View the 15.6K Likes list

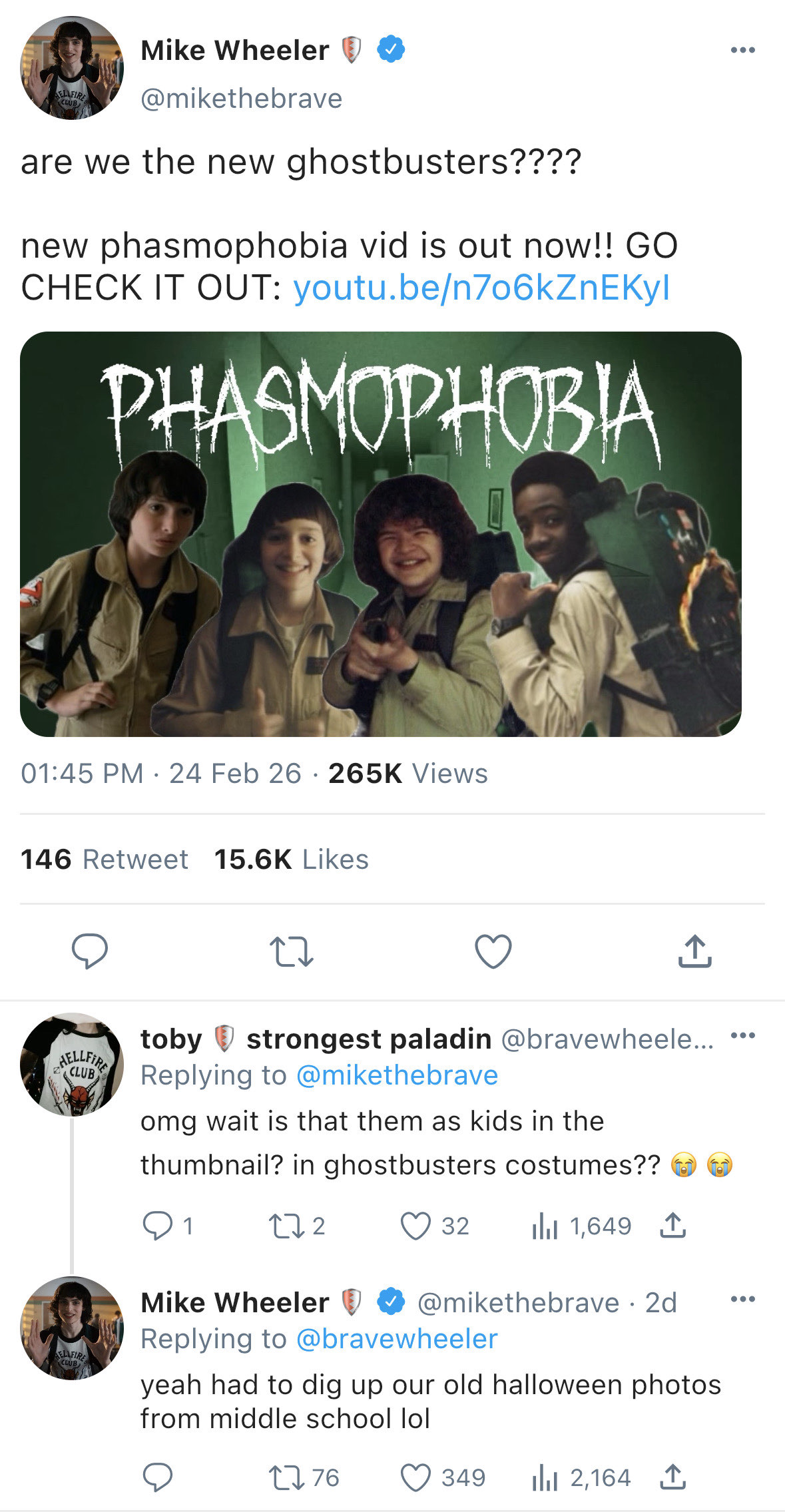click(291, 860)
